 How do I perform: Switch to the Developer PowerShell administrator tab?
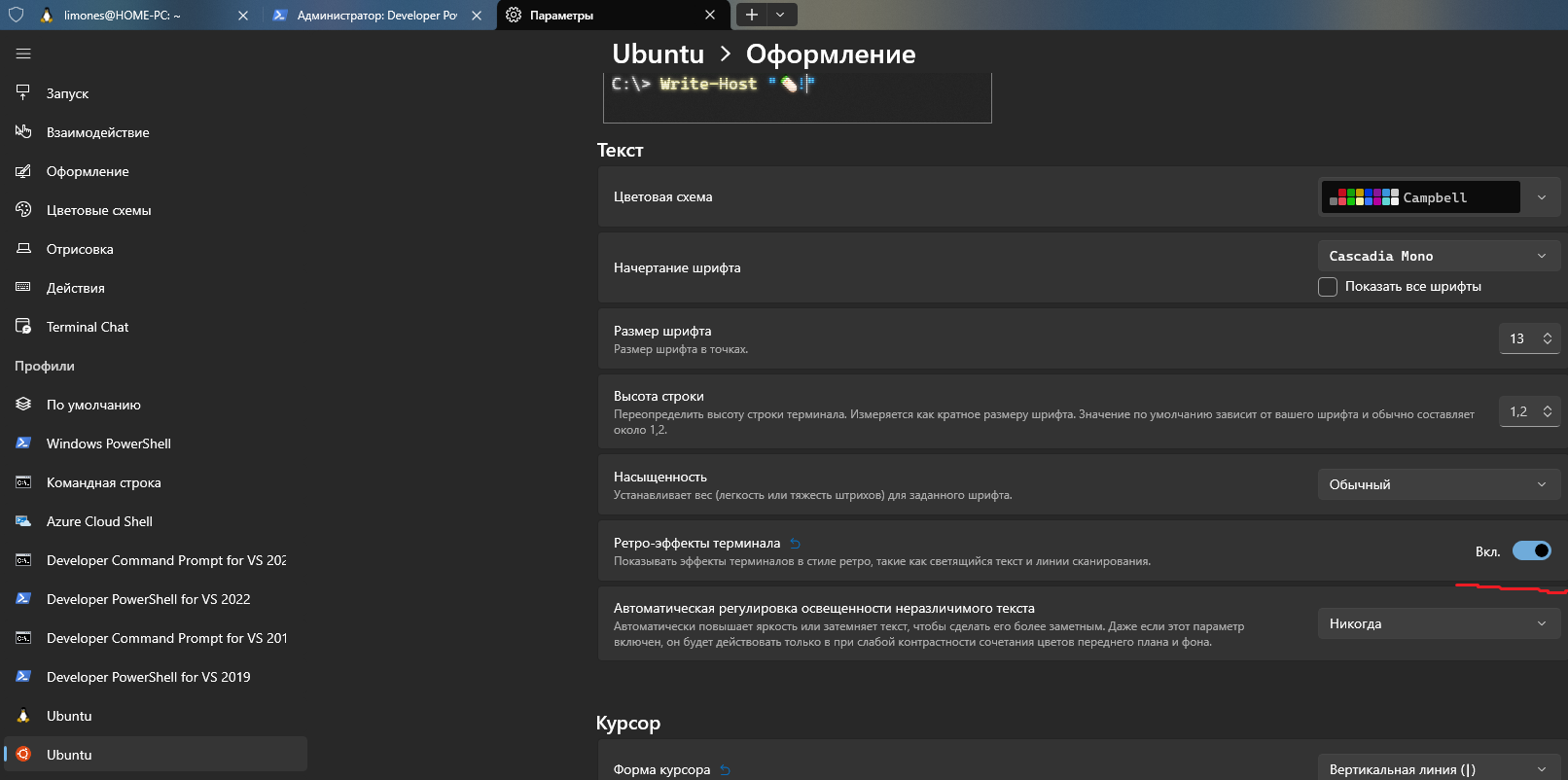click(375, 16)
